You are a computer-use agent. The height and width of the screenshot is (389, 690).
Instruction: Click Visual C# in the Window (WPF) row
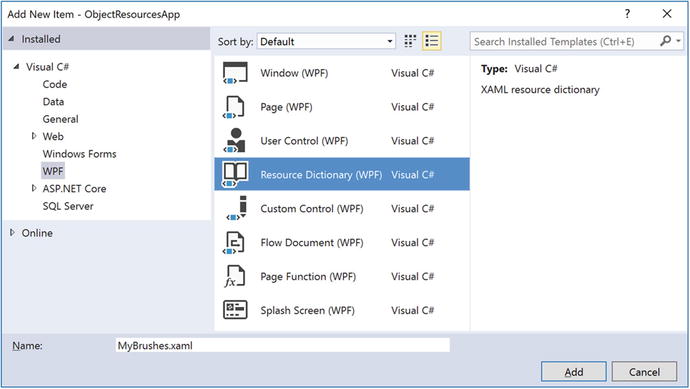(413, 73)
